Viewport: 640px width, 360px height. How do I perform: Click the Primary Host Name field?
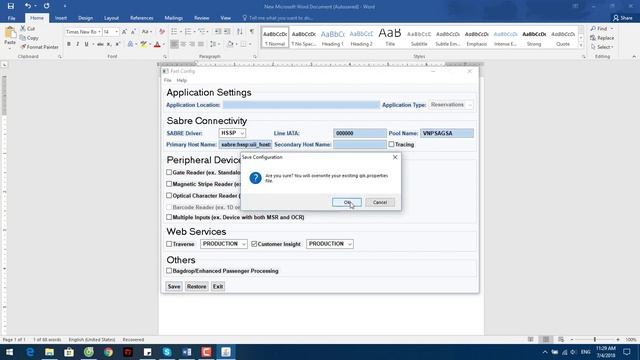point(245,144)
